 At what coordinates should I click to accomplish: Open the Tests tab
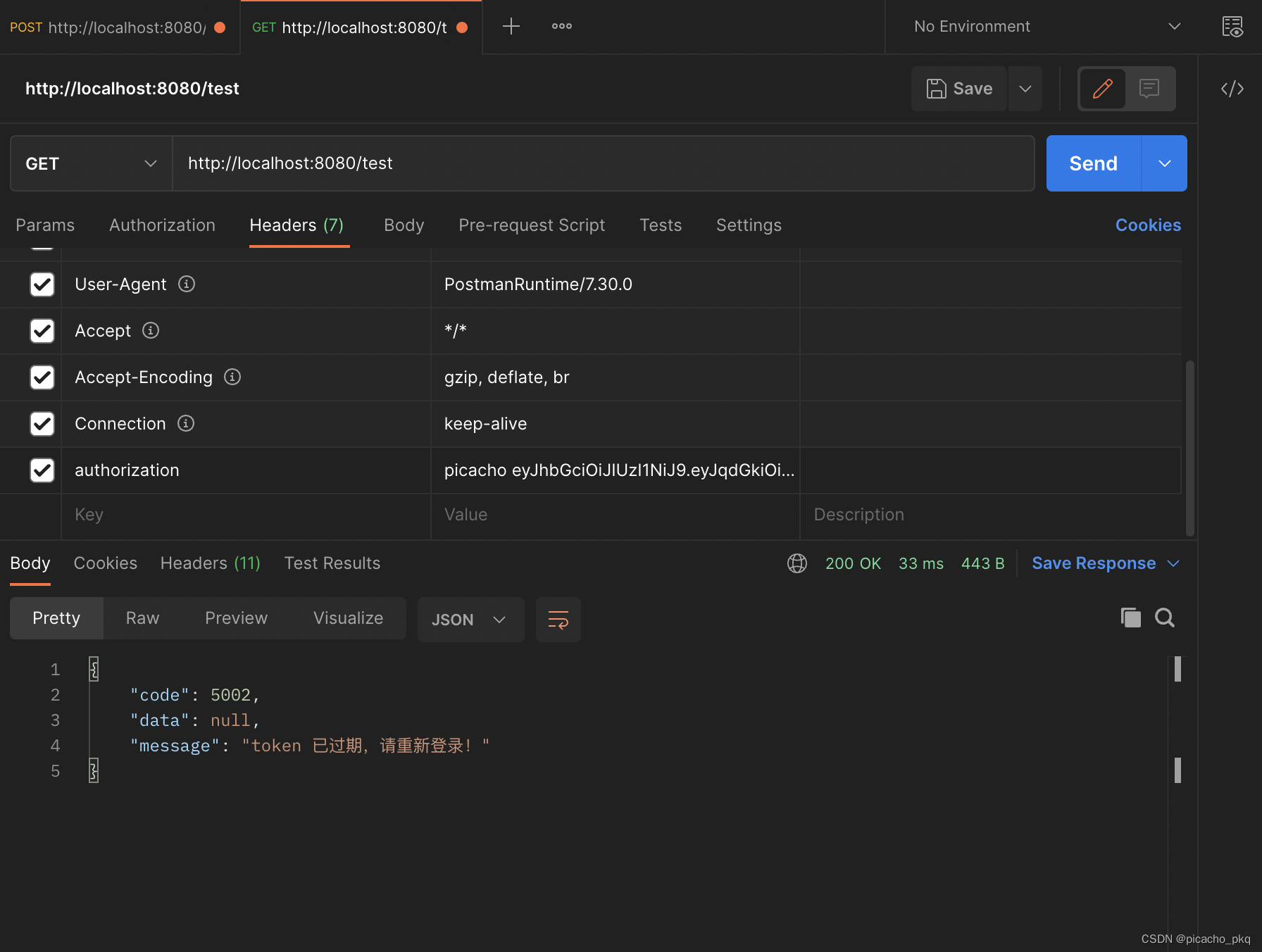coord(661,225)
